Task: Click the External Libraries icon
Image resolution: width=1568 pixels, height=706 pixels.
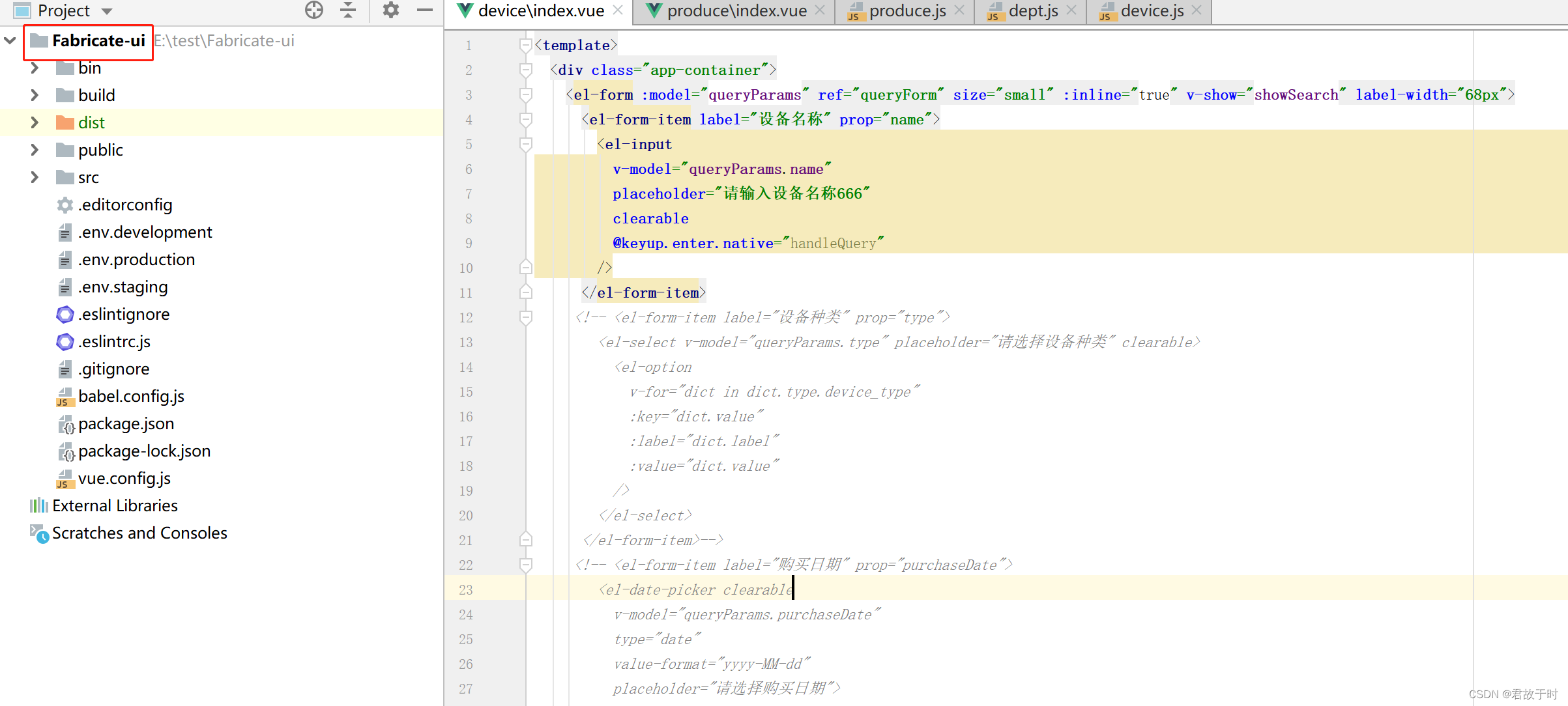Action: pyautogui.click(x=38, y=505)
